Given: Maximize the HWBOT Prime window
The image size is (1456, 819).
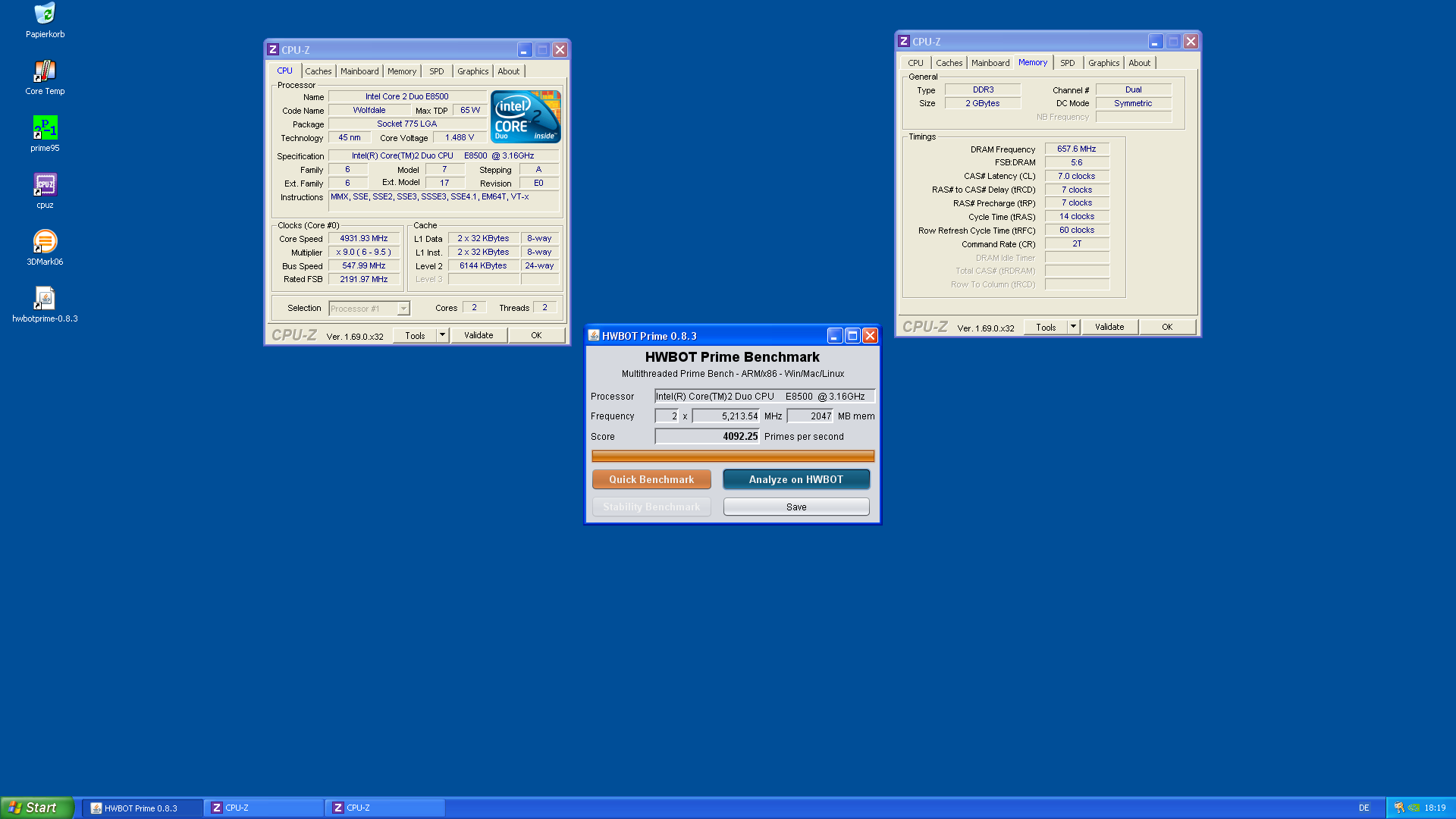Looking at the screenshot, I should coord(852,336).
